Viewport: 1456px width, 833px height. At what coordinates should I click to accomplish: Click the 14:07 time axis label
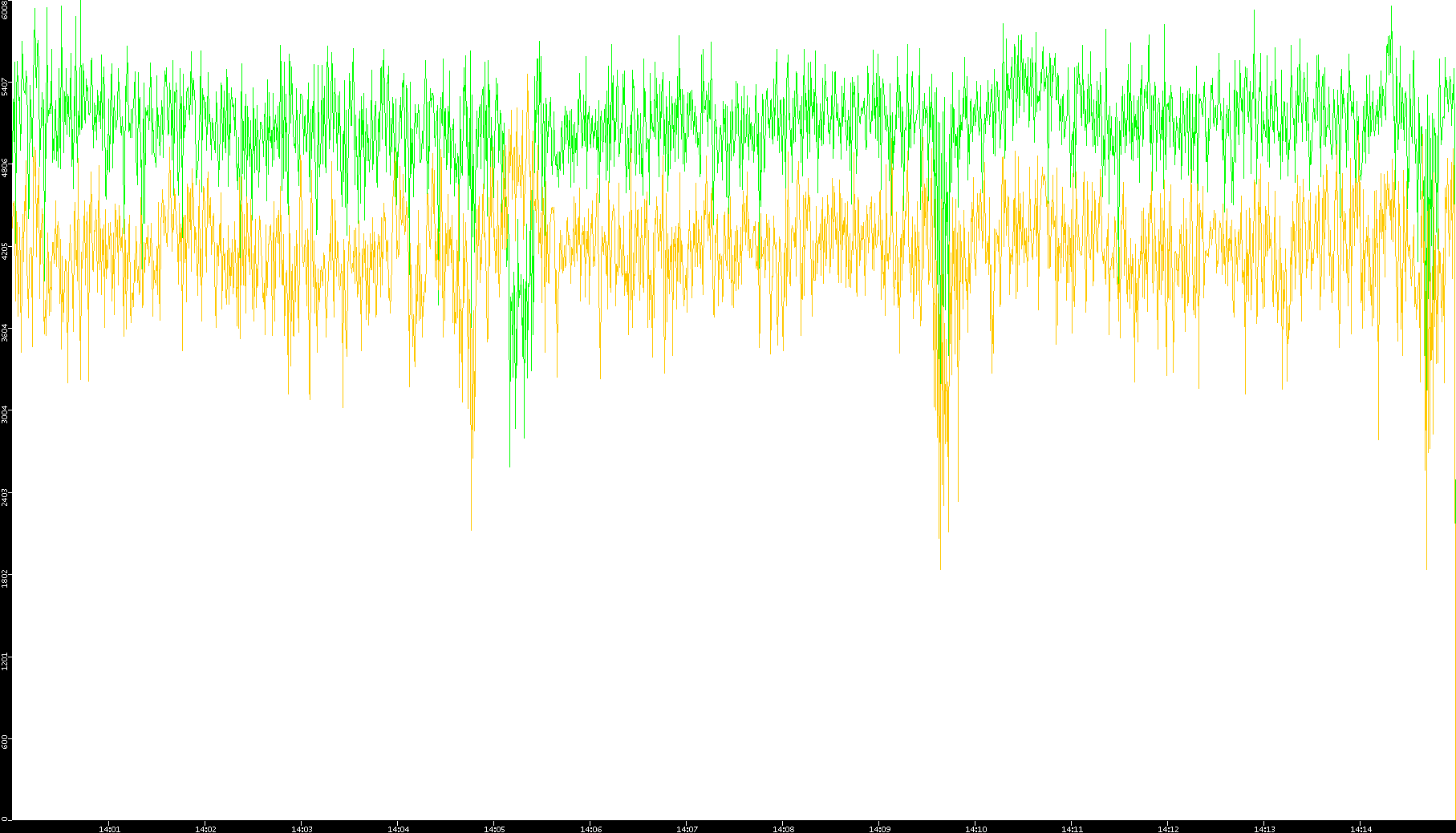coord(687,829)
